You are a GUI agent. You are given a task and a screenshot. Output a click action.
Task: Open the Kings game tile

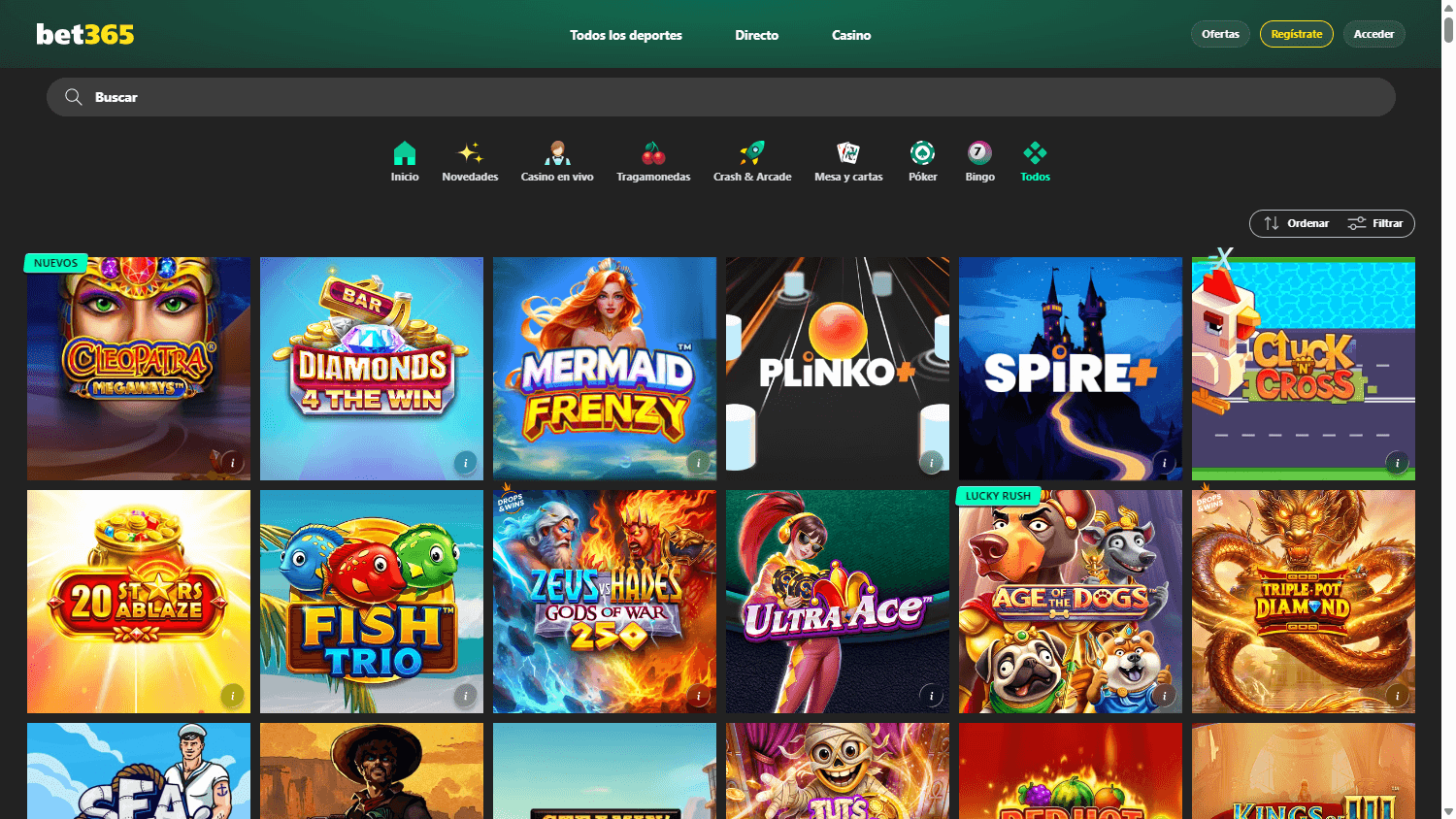tap(1304, 771)
